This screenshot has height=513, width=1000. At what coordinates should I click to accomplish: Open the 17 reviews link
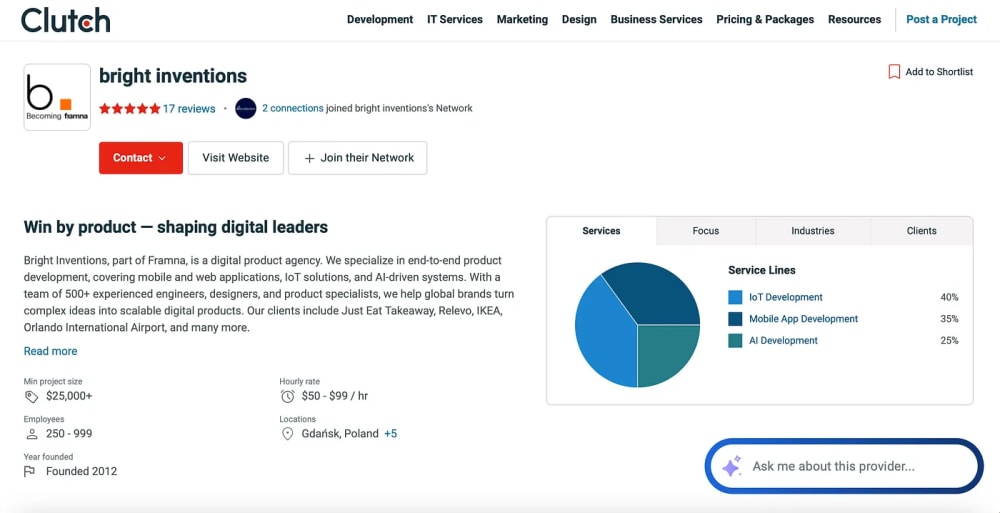click(189, 108)
